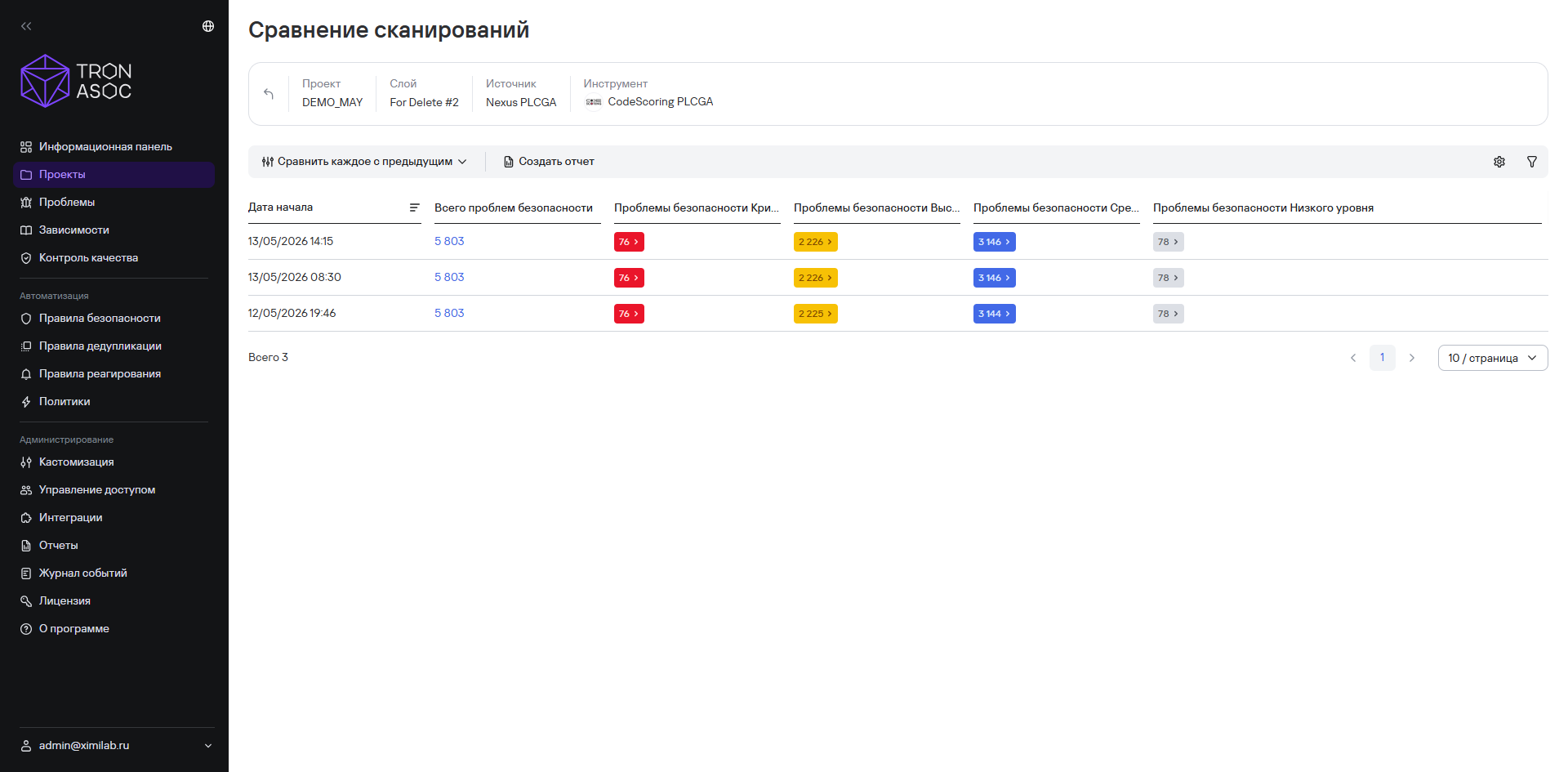Open table settings gear icon
This screenshot has width=1568, height=772.
coord(1499,162)
